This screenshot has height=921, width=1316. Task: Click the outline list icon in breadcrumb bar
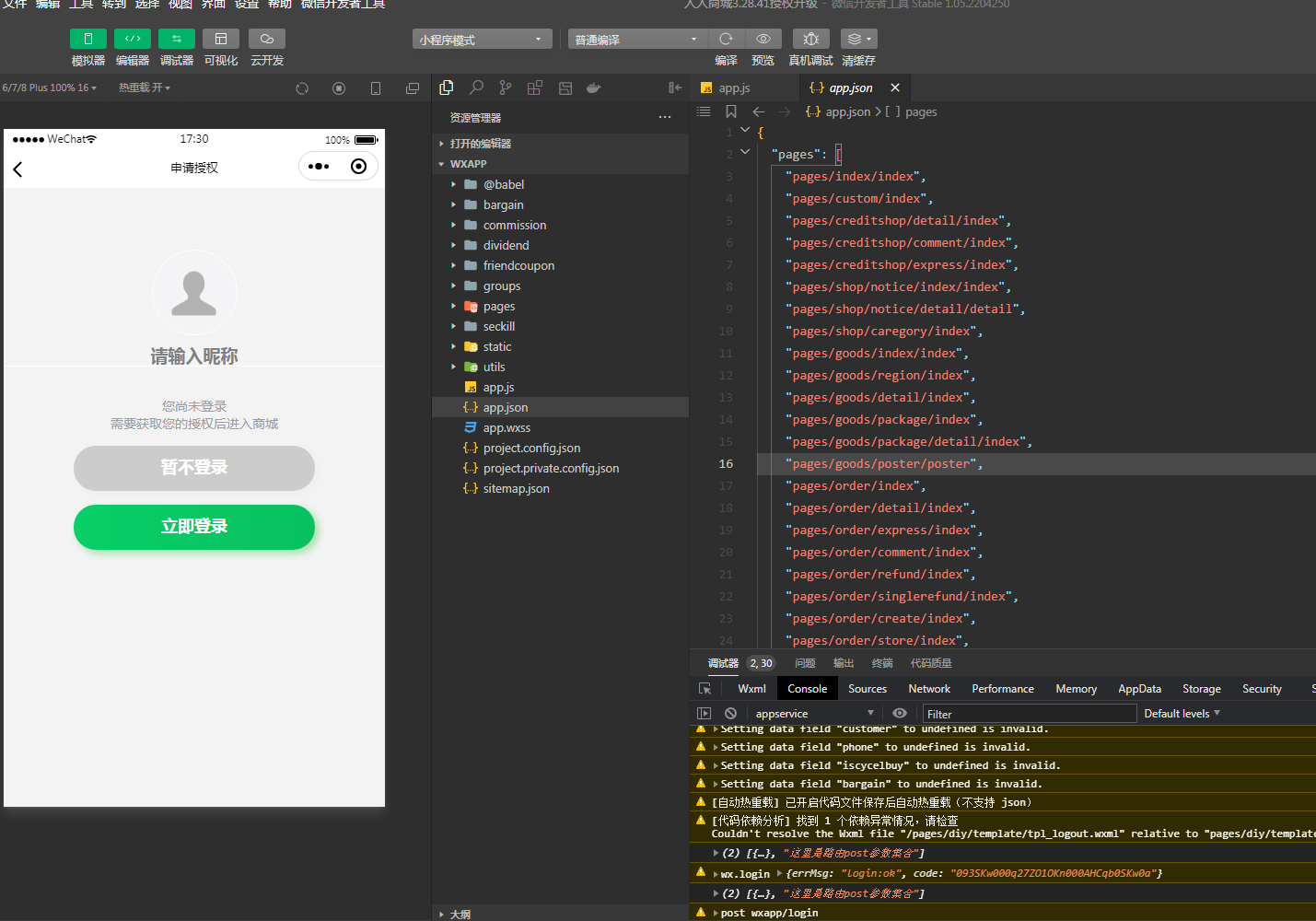tap(704, 111)
